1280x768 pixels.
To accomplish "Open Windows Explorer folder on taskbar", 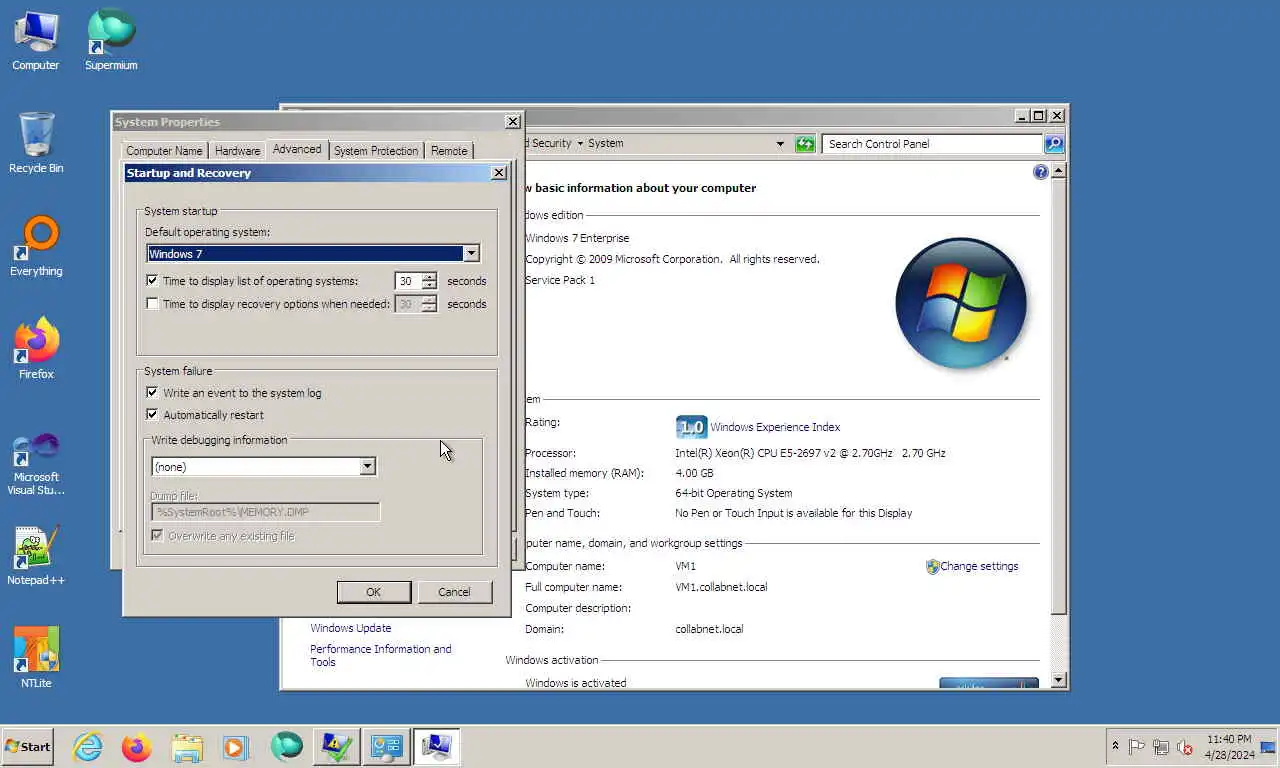I will (186, 747).
